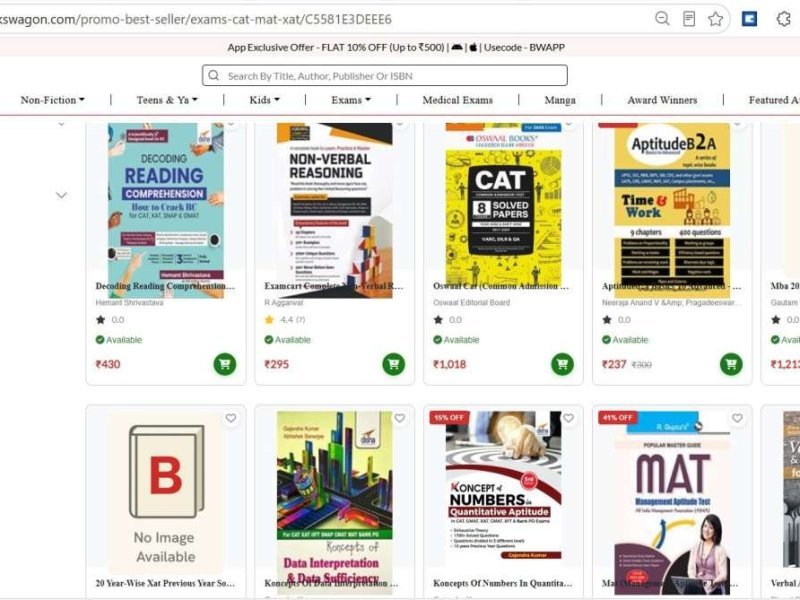Add Aptitude B2A Time & Work to cart
The image size is (800, 600).
731,364
